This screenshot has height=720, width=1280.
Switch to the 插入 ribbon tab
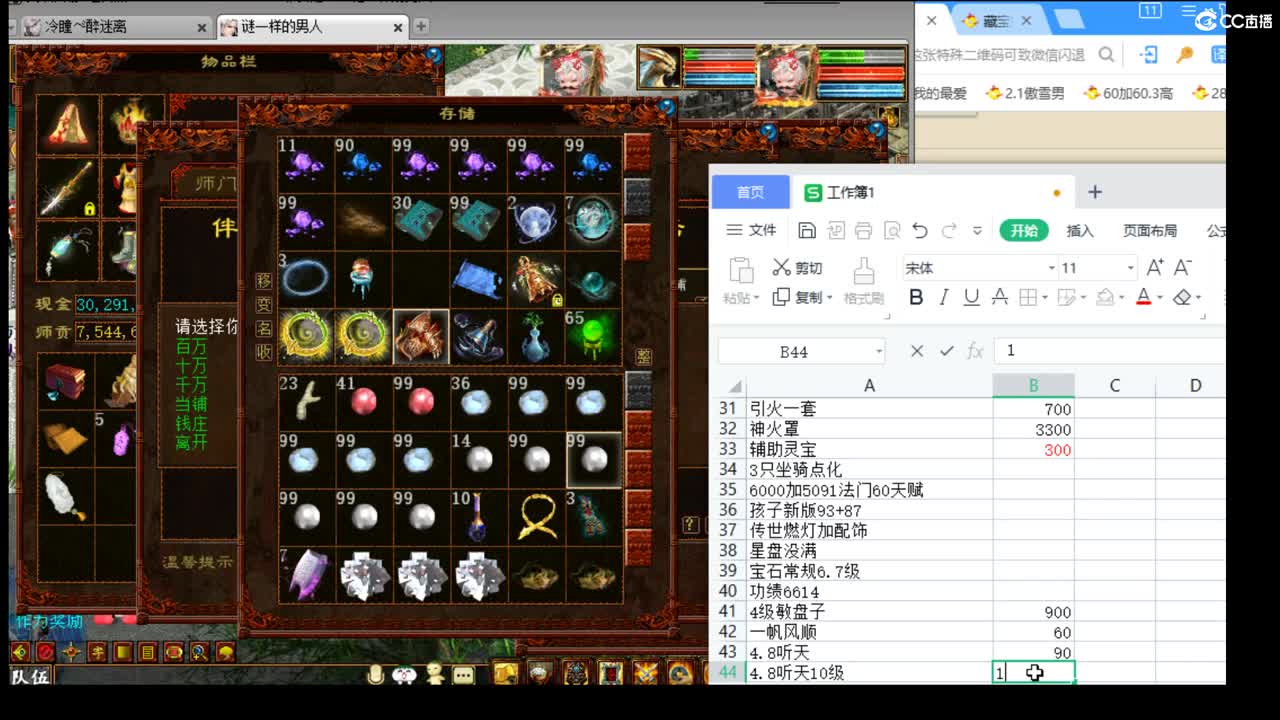coord(1080,230)
